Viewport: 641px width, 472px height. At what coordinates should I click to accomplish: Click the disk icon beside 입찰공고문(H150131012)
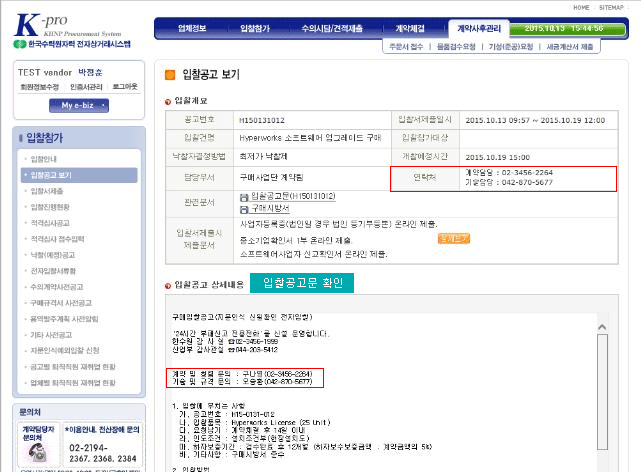click(244, 197)
